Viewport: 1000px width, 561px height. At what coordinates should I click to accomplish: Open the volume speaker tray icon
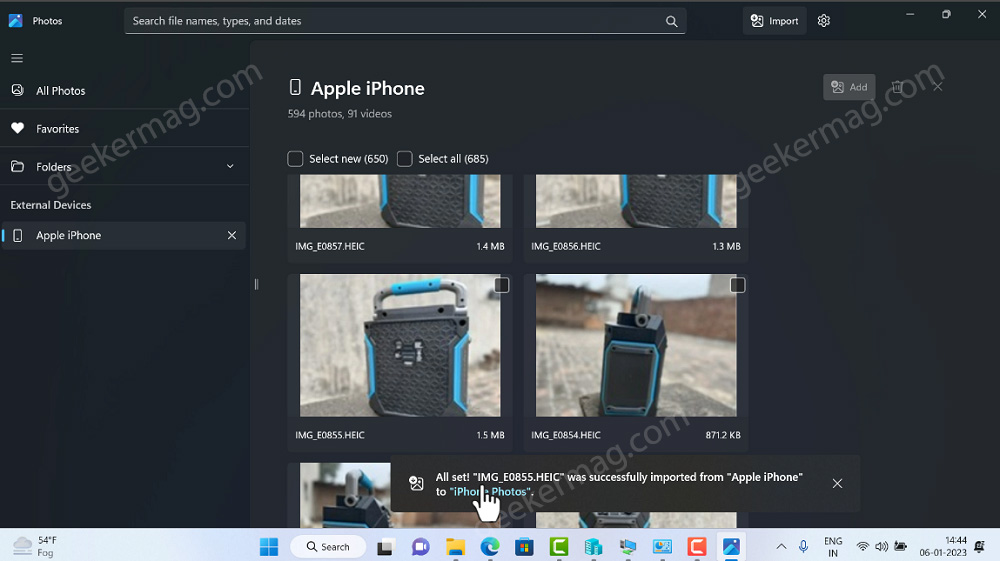pyautogui.click(x=881, y=546)
